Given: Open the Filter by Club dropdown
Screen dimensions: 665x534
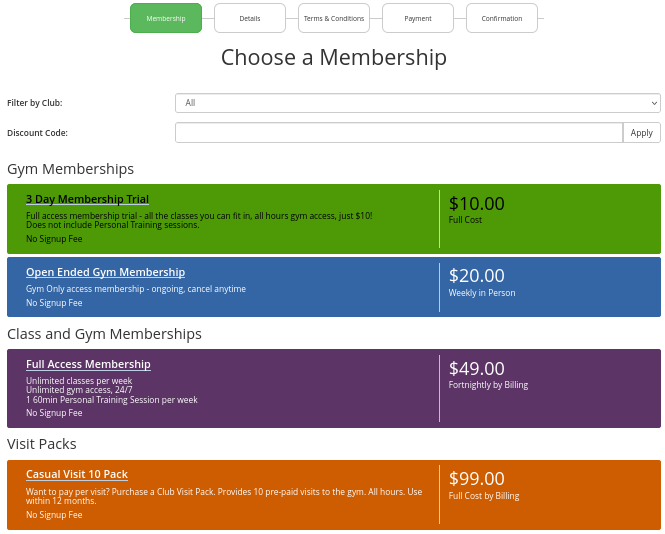Looking at the screenshot, I should click(x=418, y=103).
